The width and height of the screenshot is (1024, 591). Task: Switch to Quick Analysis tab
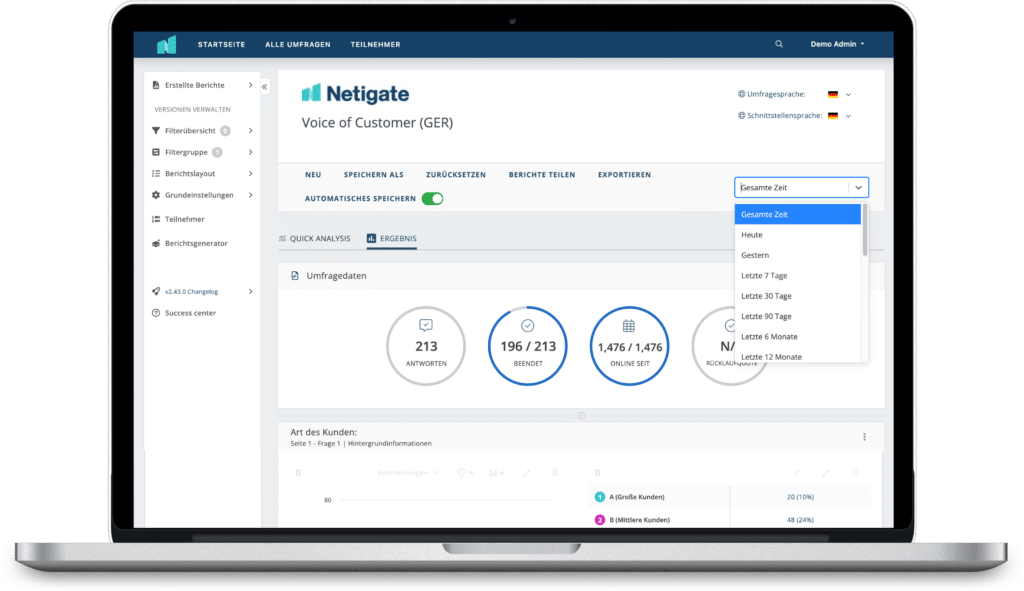[314, 238]
